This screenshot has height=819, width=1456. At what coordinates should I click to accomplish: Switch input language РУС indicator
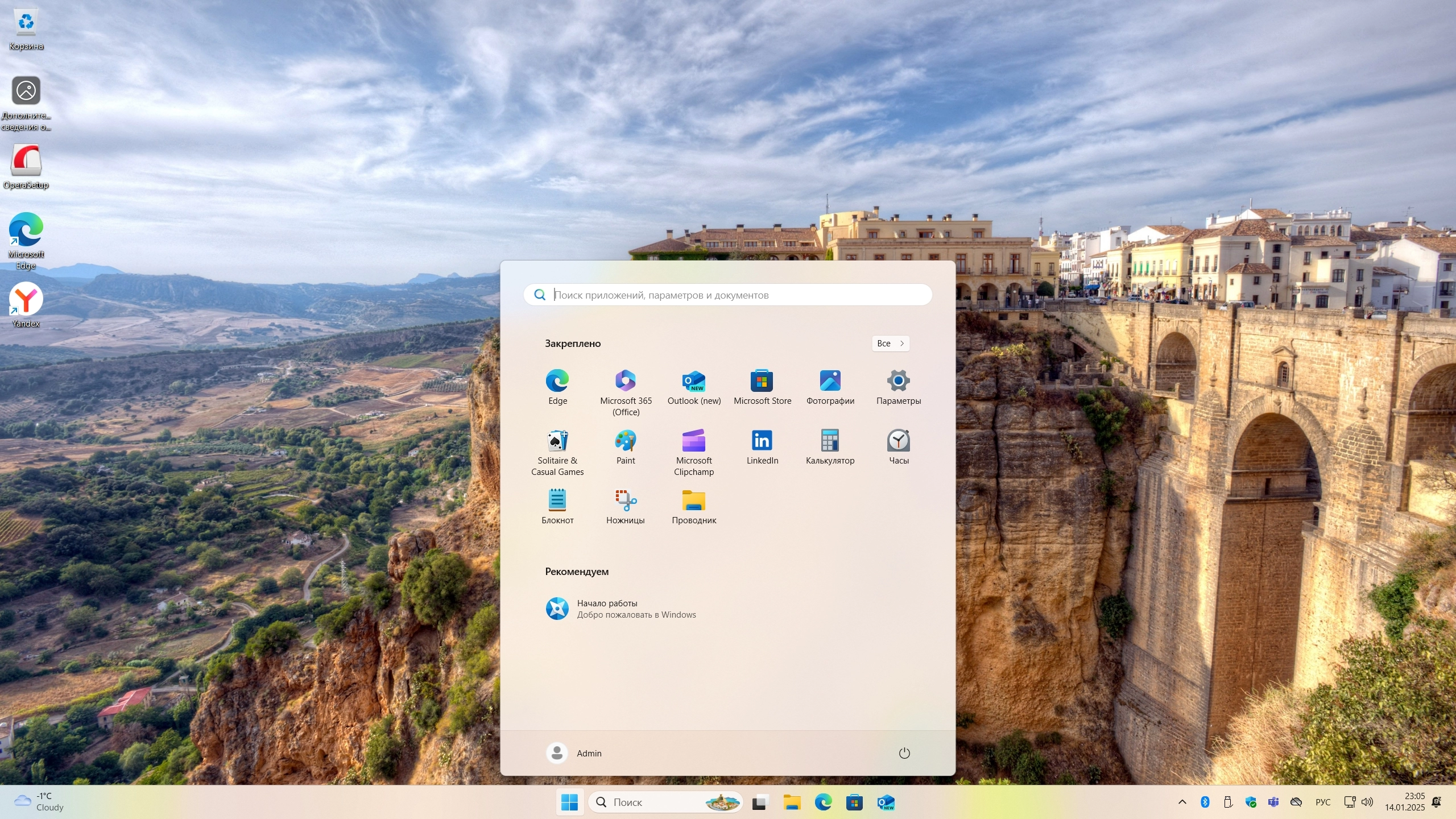[x=1322, y=802]
